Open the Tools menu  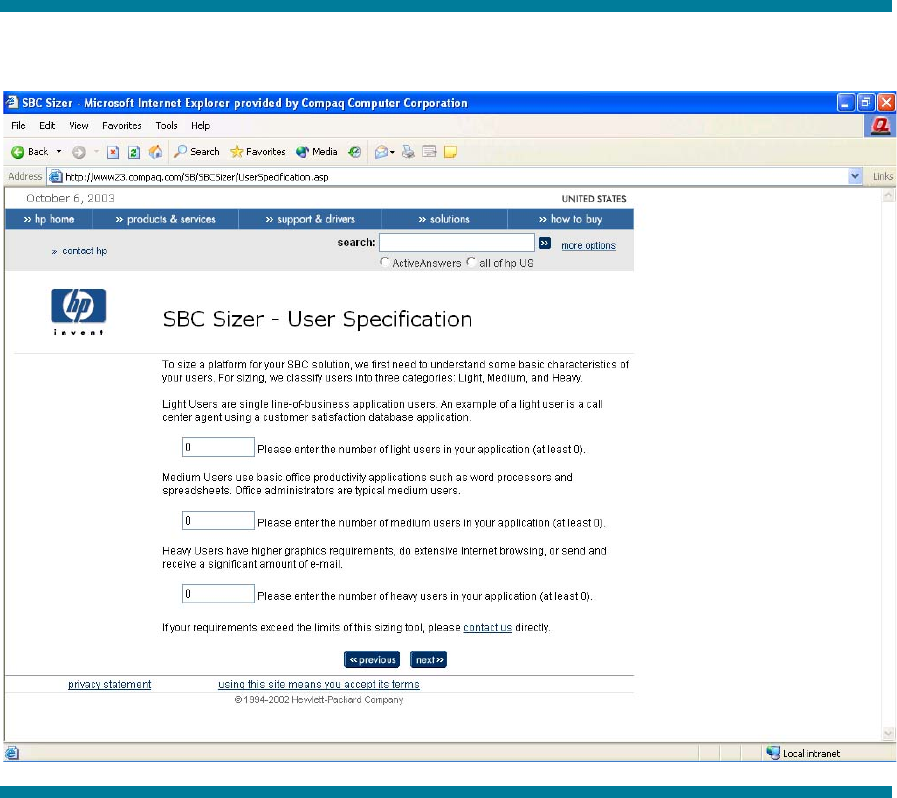[x=166, y=125]
